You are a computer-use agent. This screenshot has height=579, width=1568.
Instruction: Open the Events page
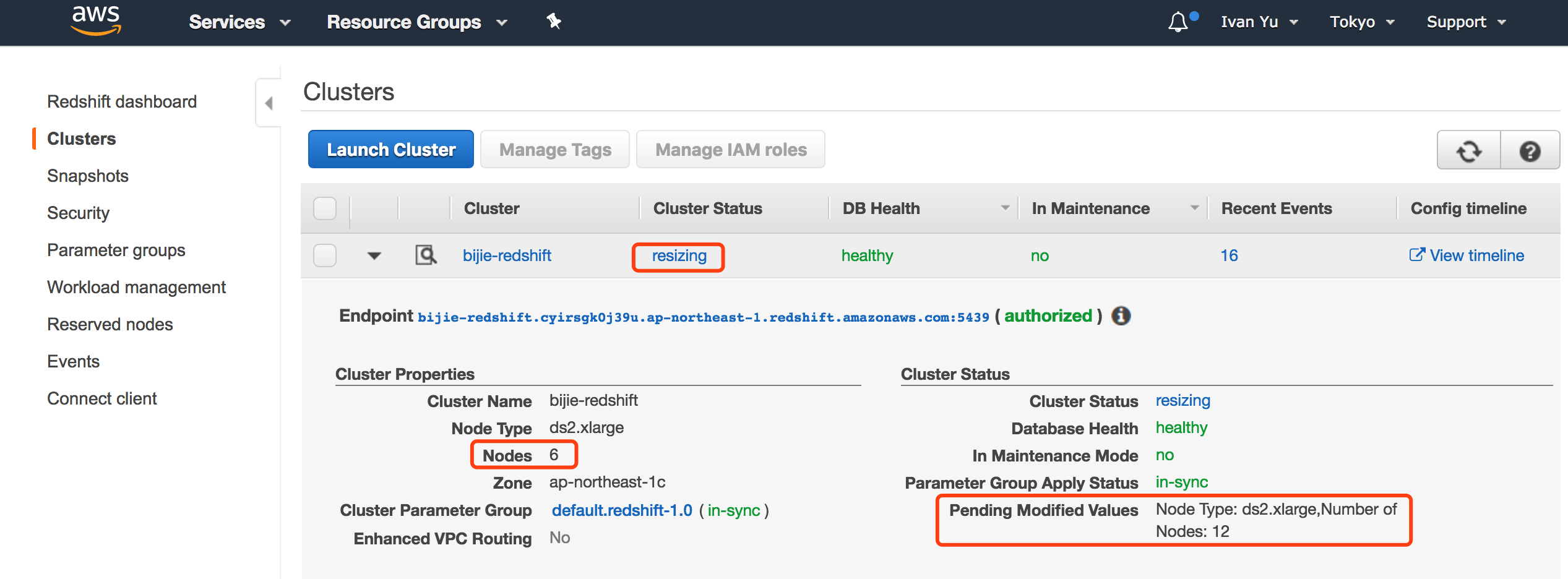pos(74,361)
